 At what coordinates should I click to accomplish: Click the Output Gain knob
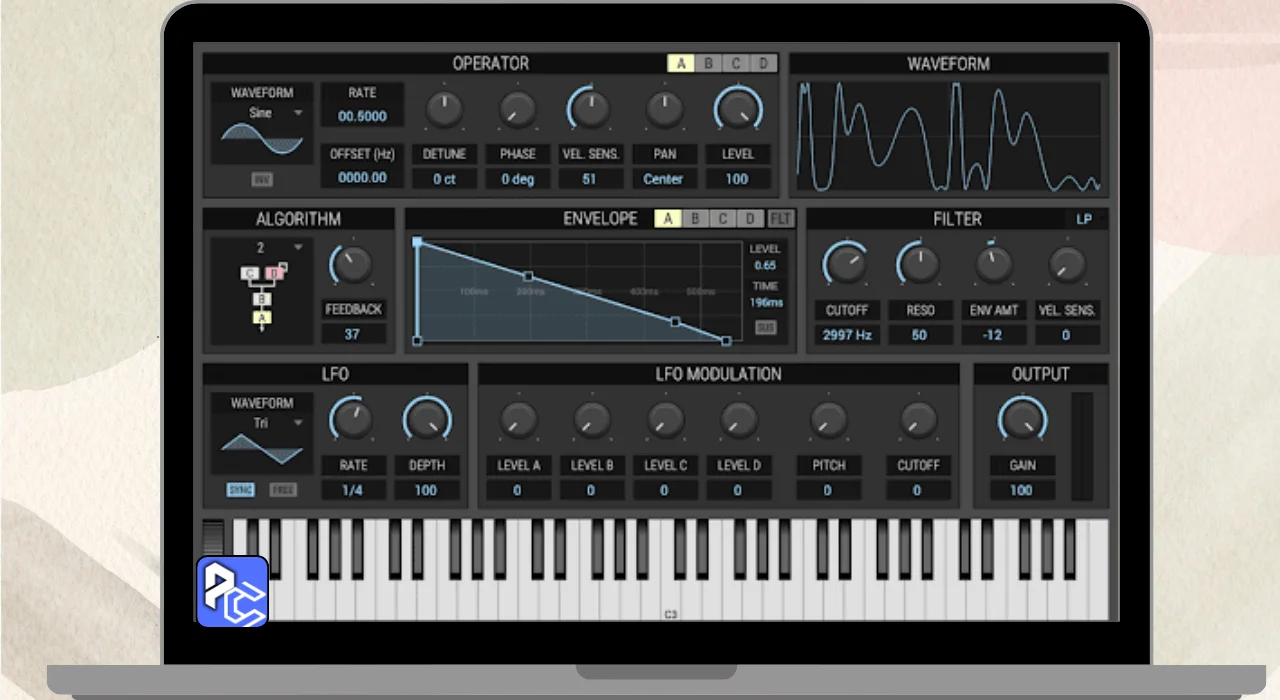coord(1022,419)
